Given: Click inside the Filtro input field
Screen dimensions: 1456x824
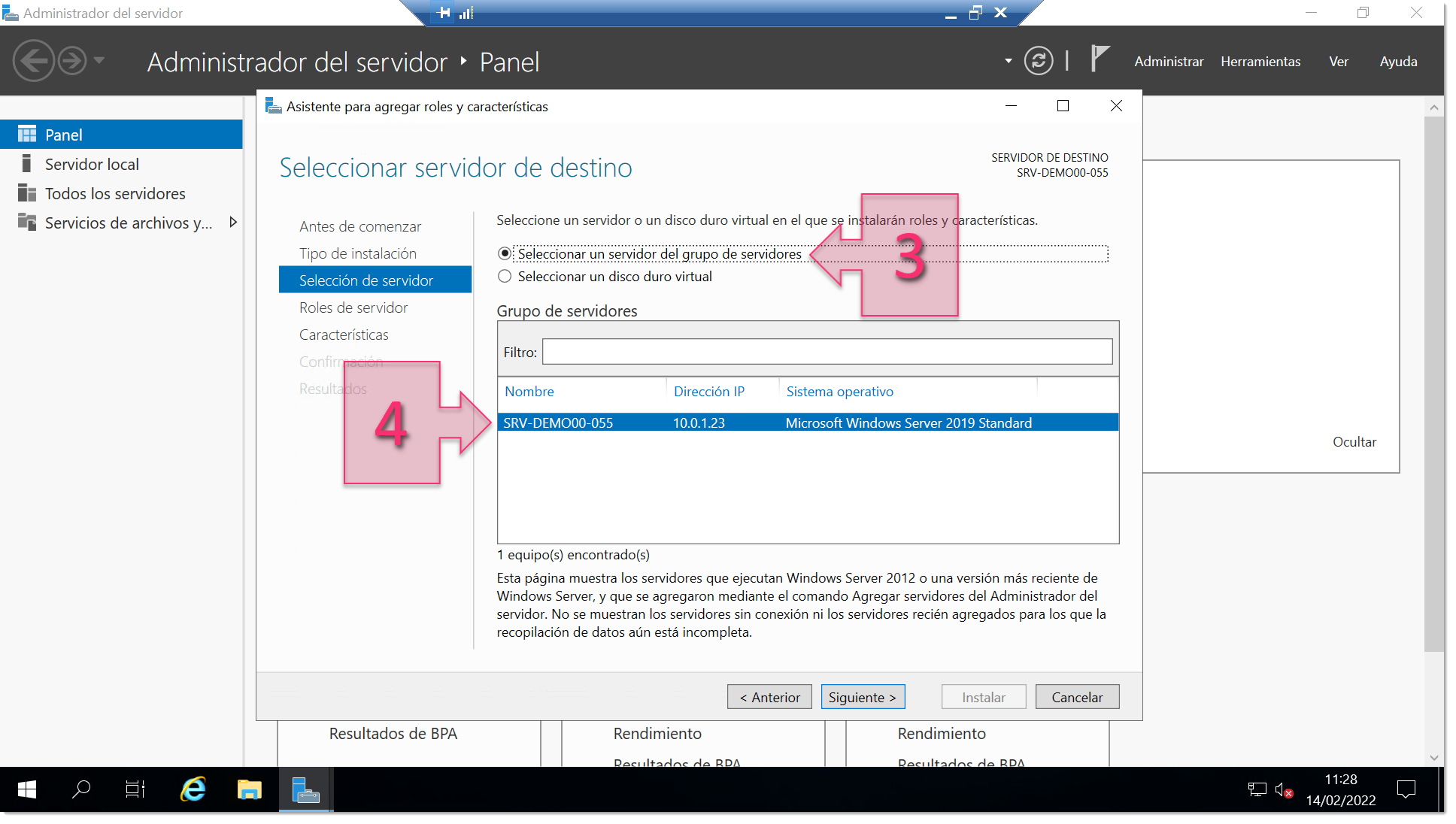Looking at the screenshot, I should [x=826, y=351].
